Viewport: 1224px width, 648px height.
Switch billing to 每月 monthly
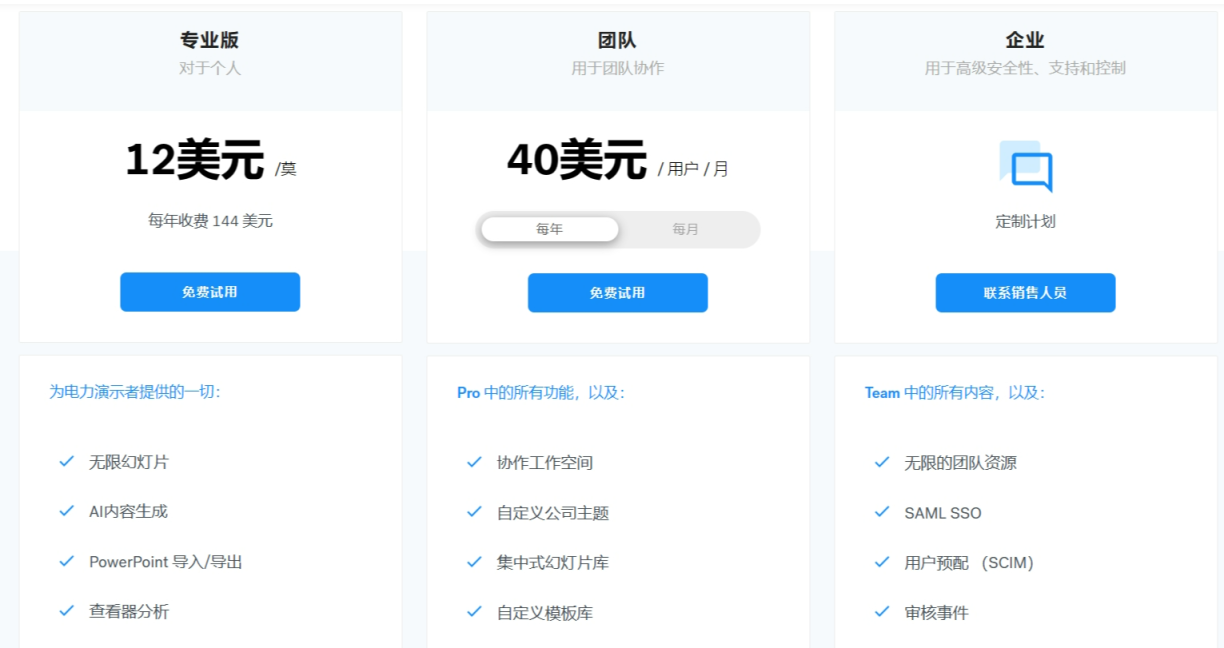(x=686, y=229)
